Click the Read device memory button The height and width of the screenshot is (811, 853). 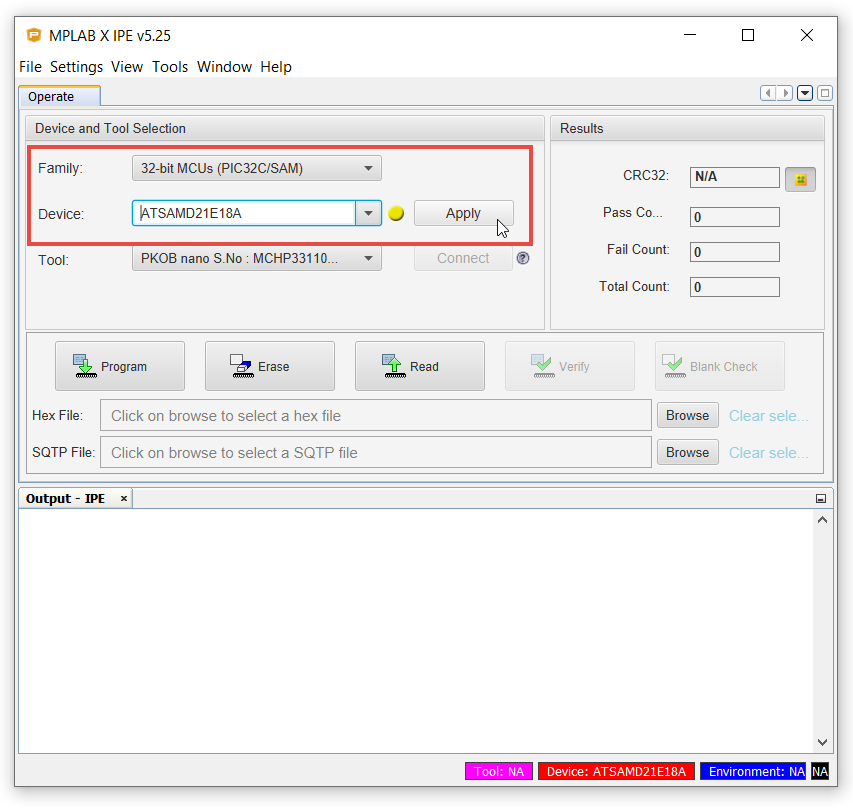[x=419, y=366]
